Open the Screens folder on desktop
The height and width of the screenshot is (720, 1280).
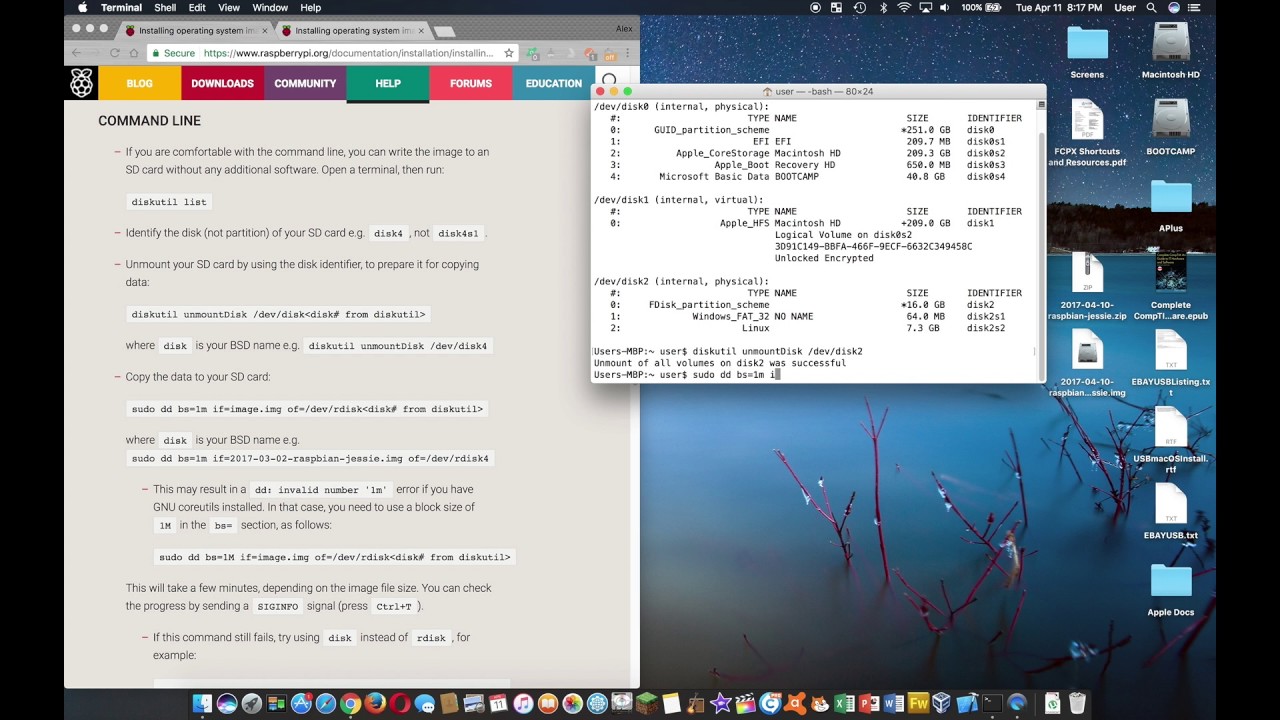(1087, 50)
